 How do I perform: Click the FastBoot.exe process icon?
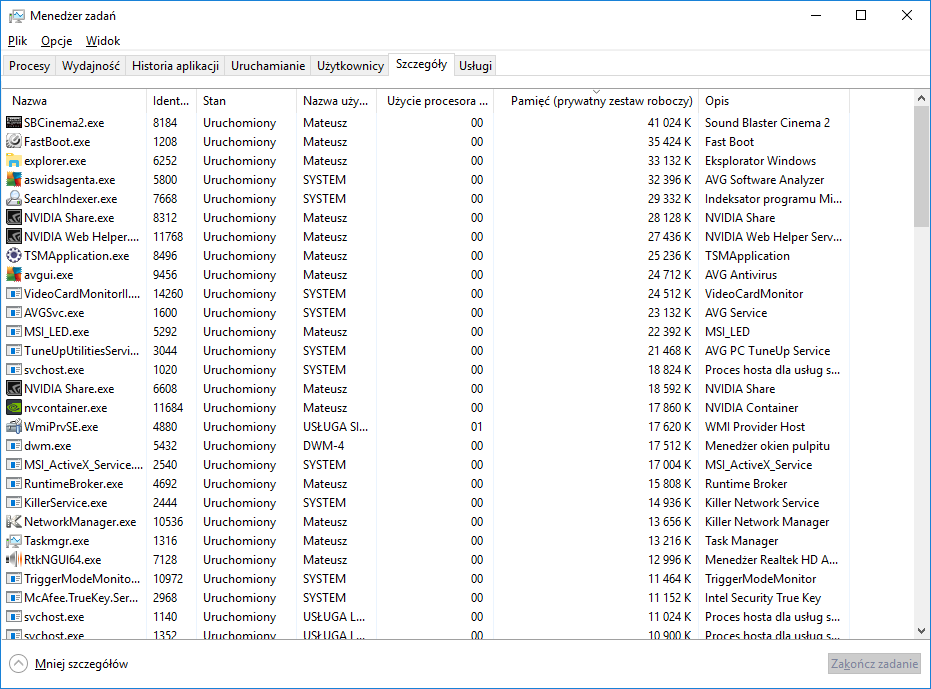pyautogui.click(x=14, y=141)
